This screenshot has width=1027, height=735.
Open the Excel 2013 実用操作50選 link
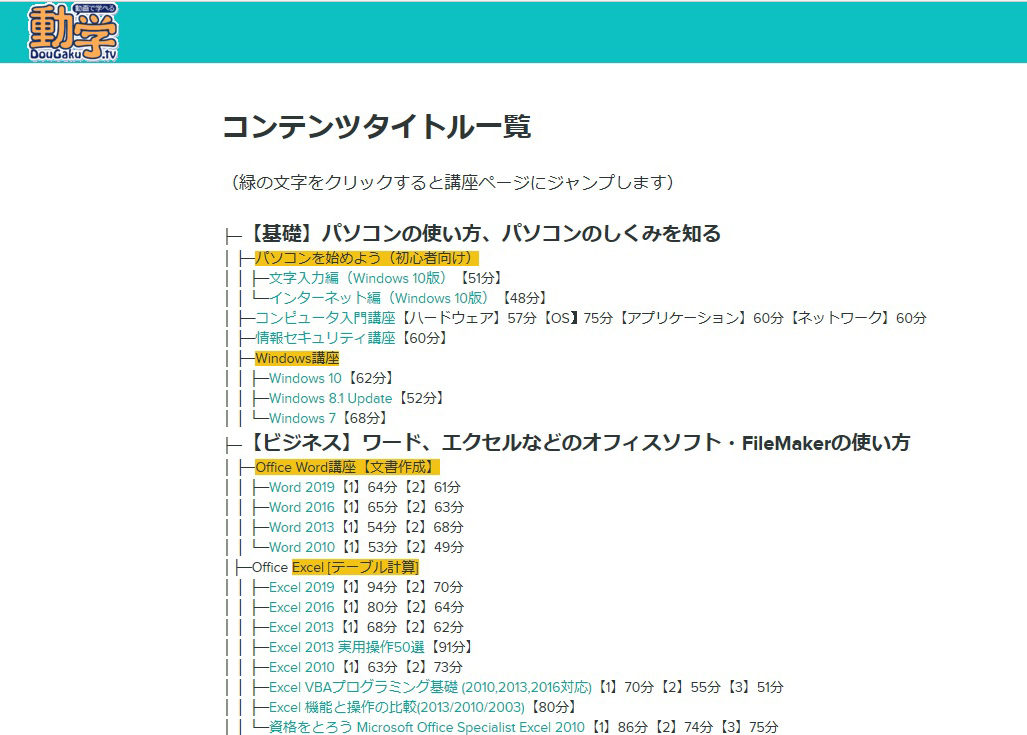point(346,647)
